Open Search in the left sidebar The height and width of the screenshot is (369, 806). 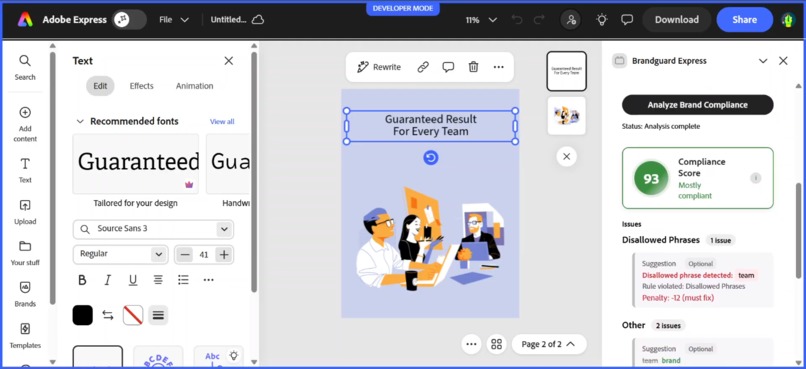pyautogui.click(x=25, y=67)
